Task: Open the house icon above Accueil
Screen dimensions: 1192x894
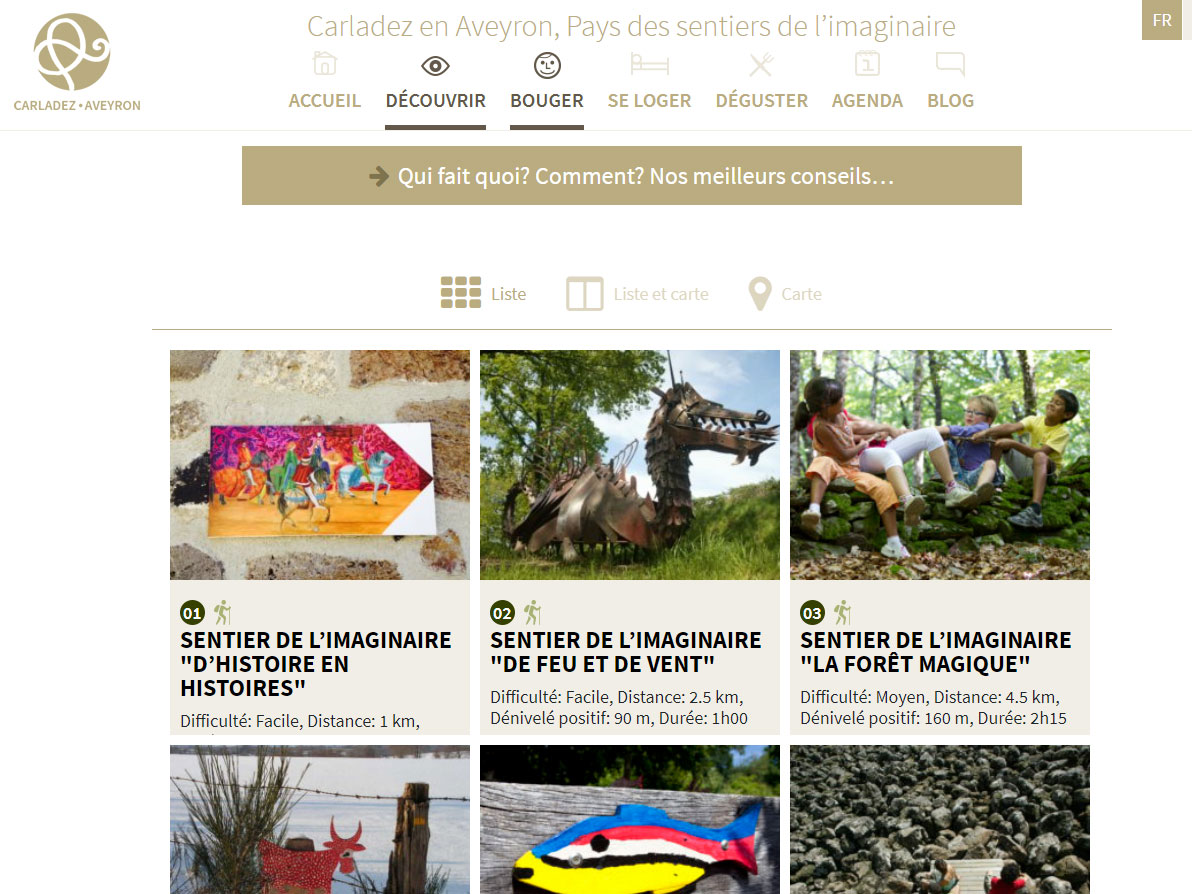Action: [325, 64]
